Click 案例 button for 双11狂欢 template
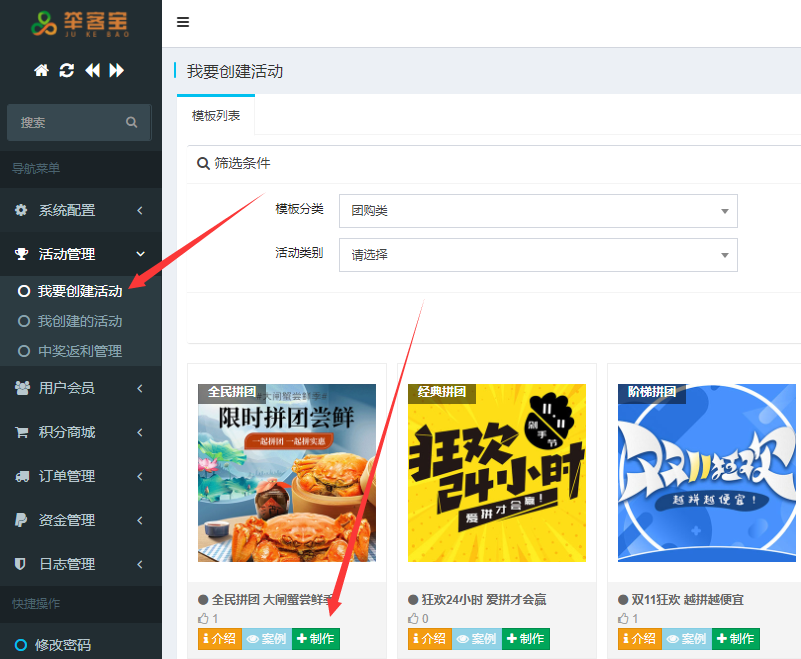This screenshot has width=801, height=659. (x=687, y=639)
